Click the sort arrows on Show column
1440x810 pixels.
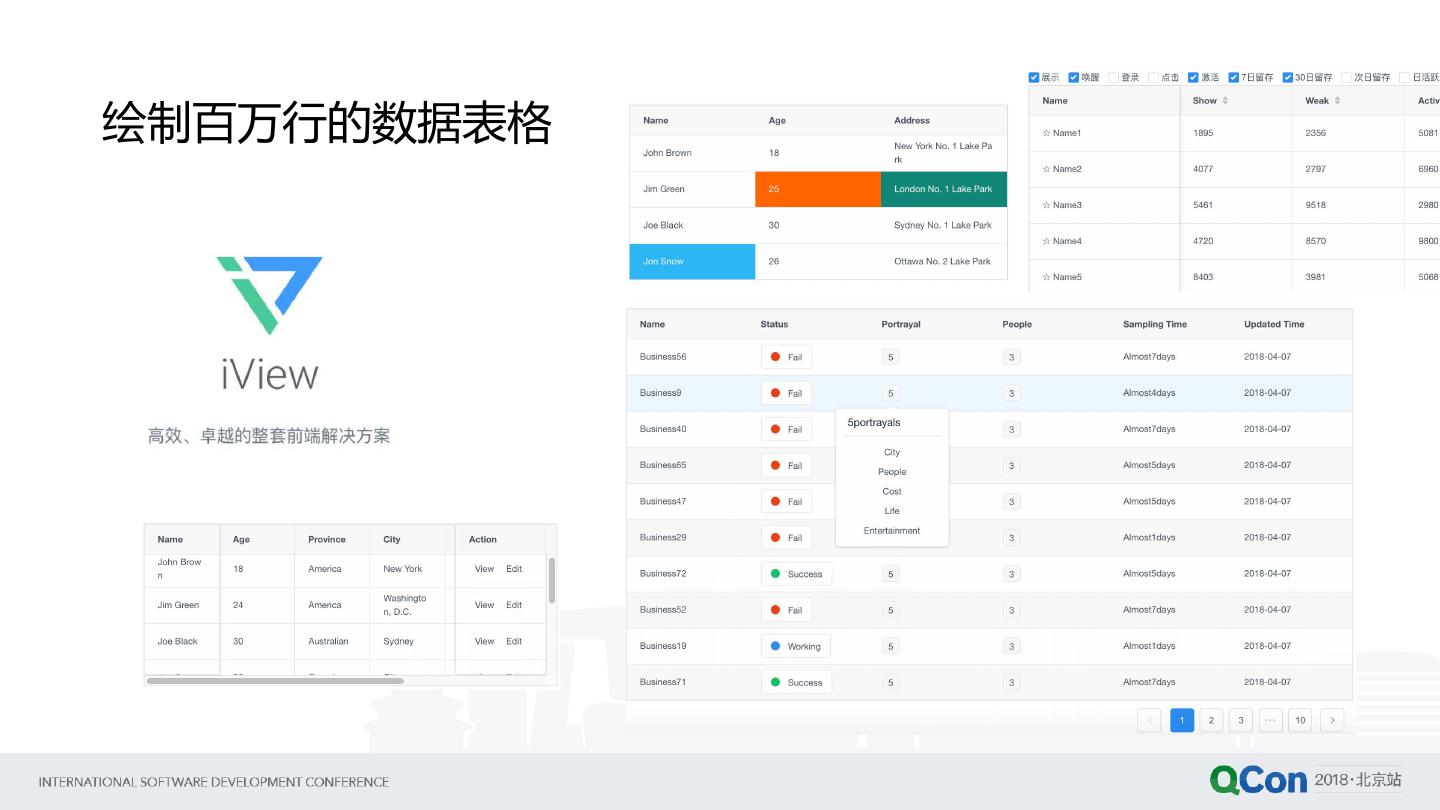coord(1225,100)
